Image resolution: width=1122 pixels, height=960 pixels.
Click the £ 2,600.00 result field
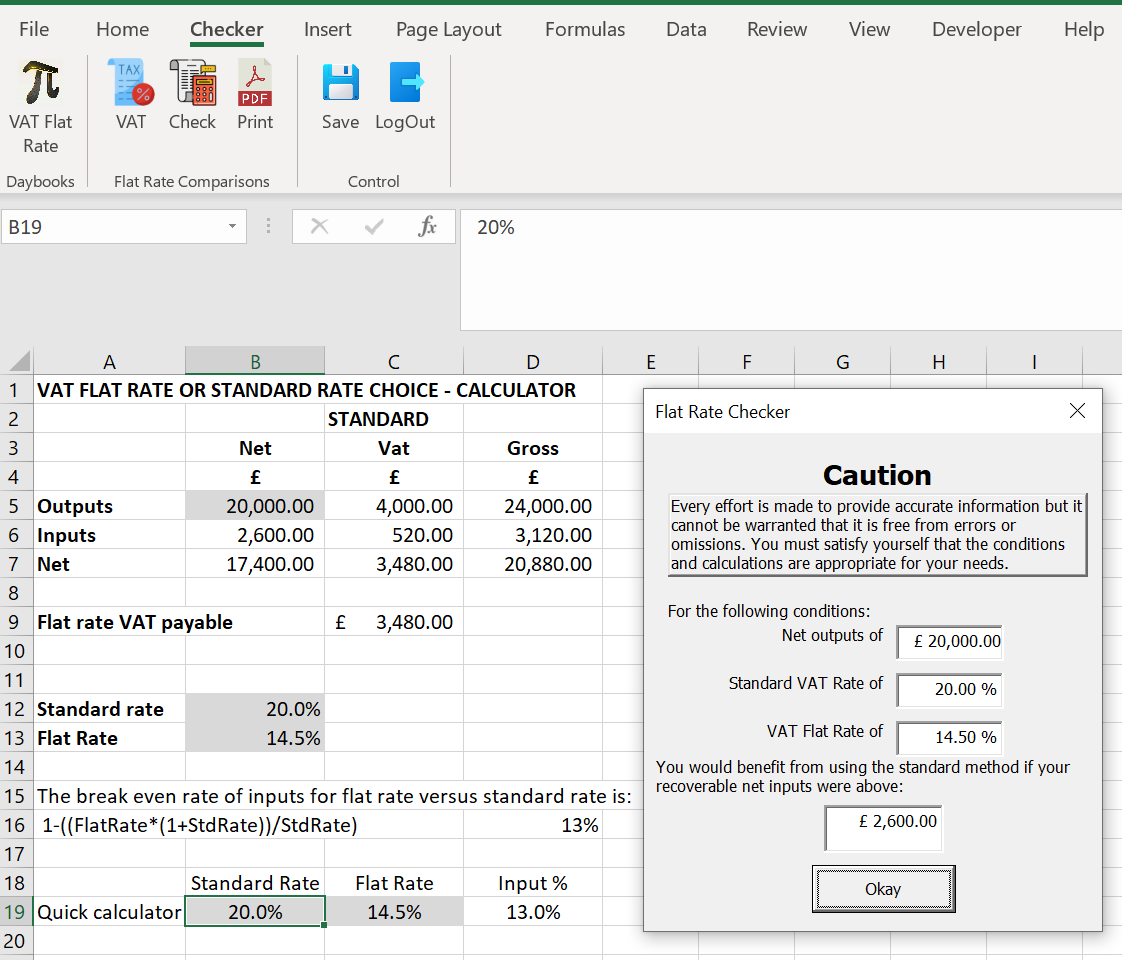[883, 828]
